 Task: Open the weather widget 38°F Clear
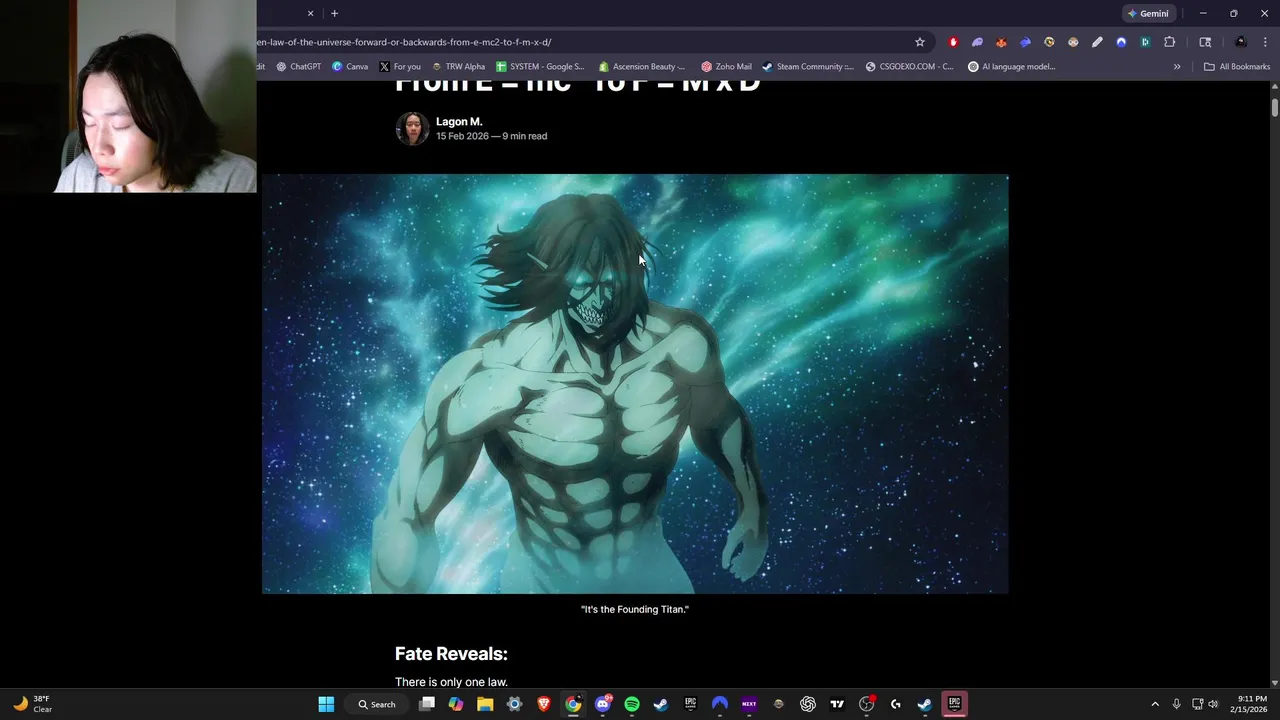click(33, 704)
